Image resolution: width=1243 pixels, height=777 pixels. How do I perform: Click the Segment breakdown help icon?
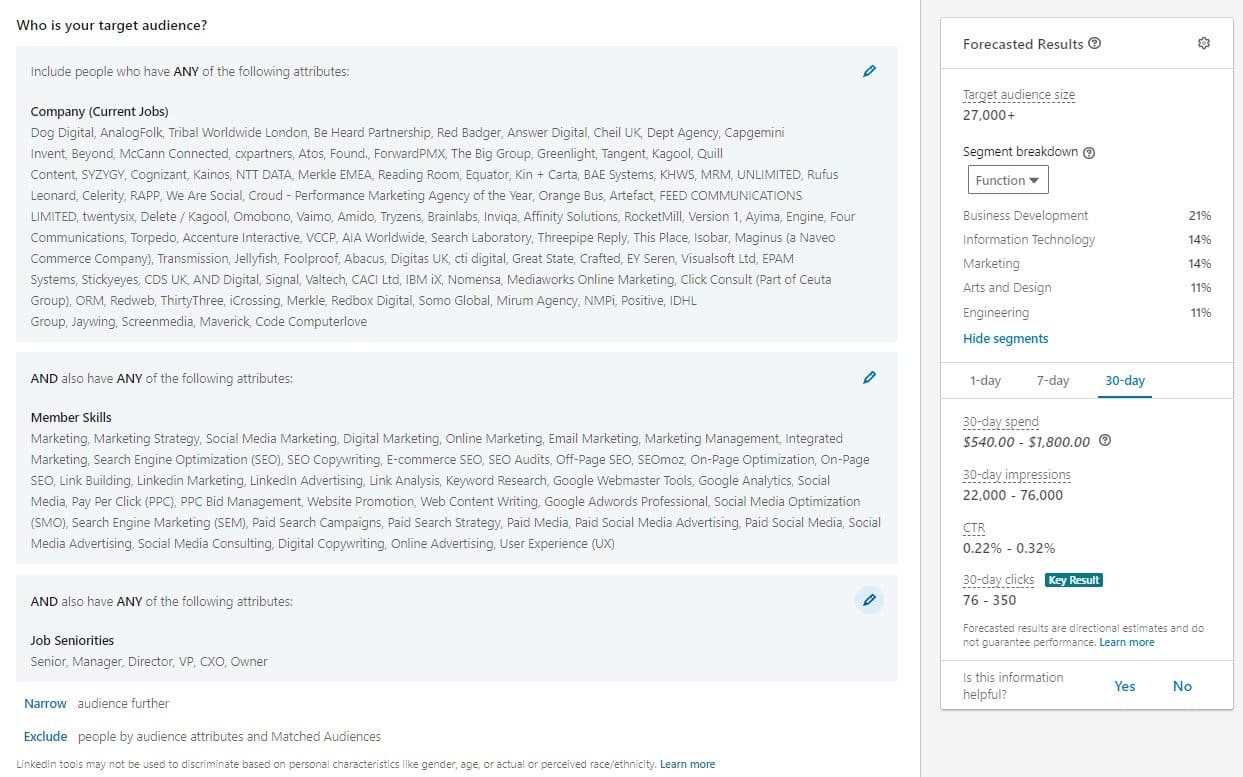pos(1089,153)
